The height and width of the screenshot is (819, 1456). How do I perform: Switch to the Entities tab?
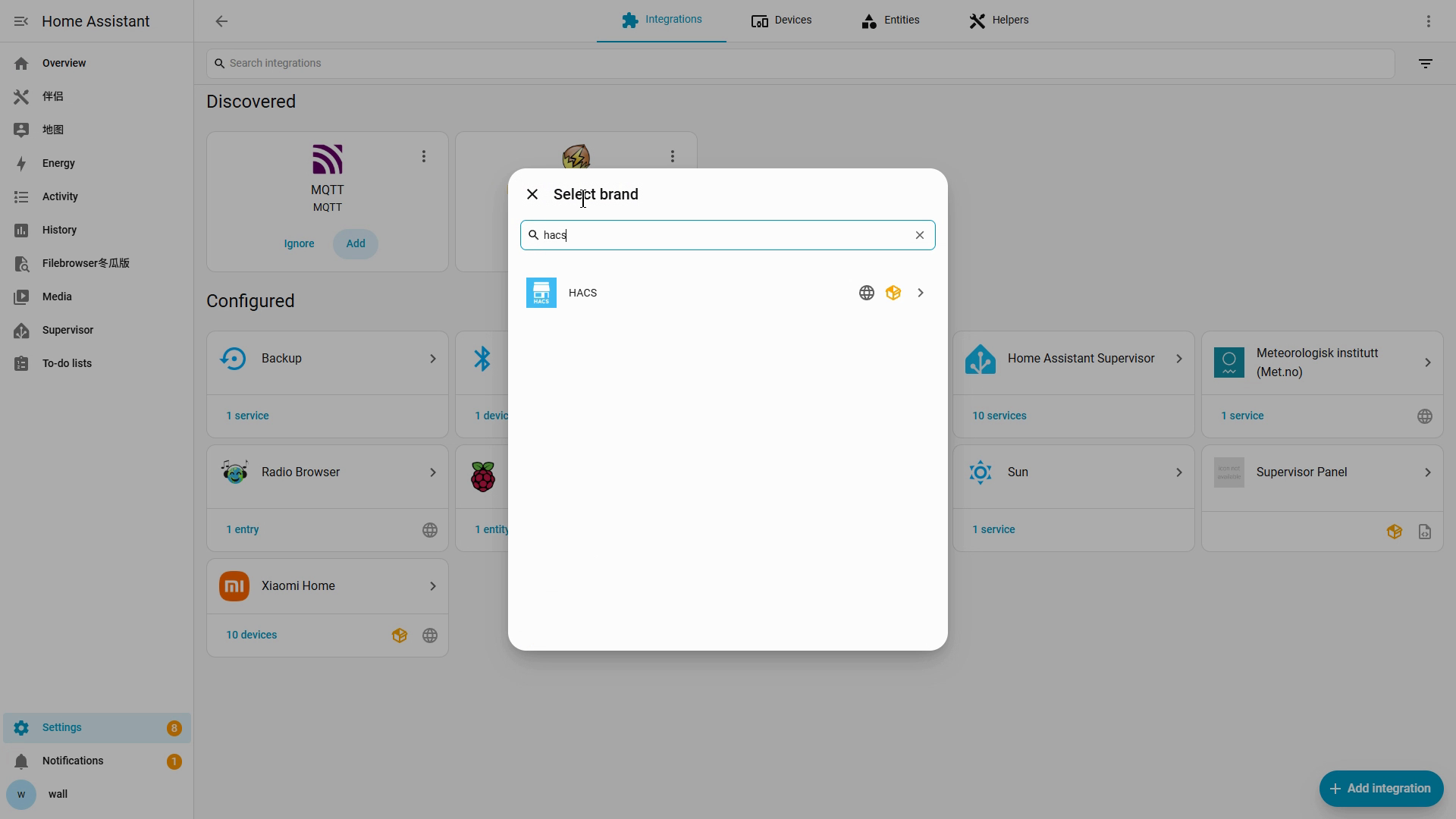tap(890, 20)
